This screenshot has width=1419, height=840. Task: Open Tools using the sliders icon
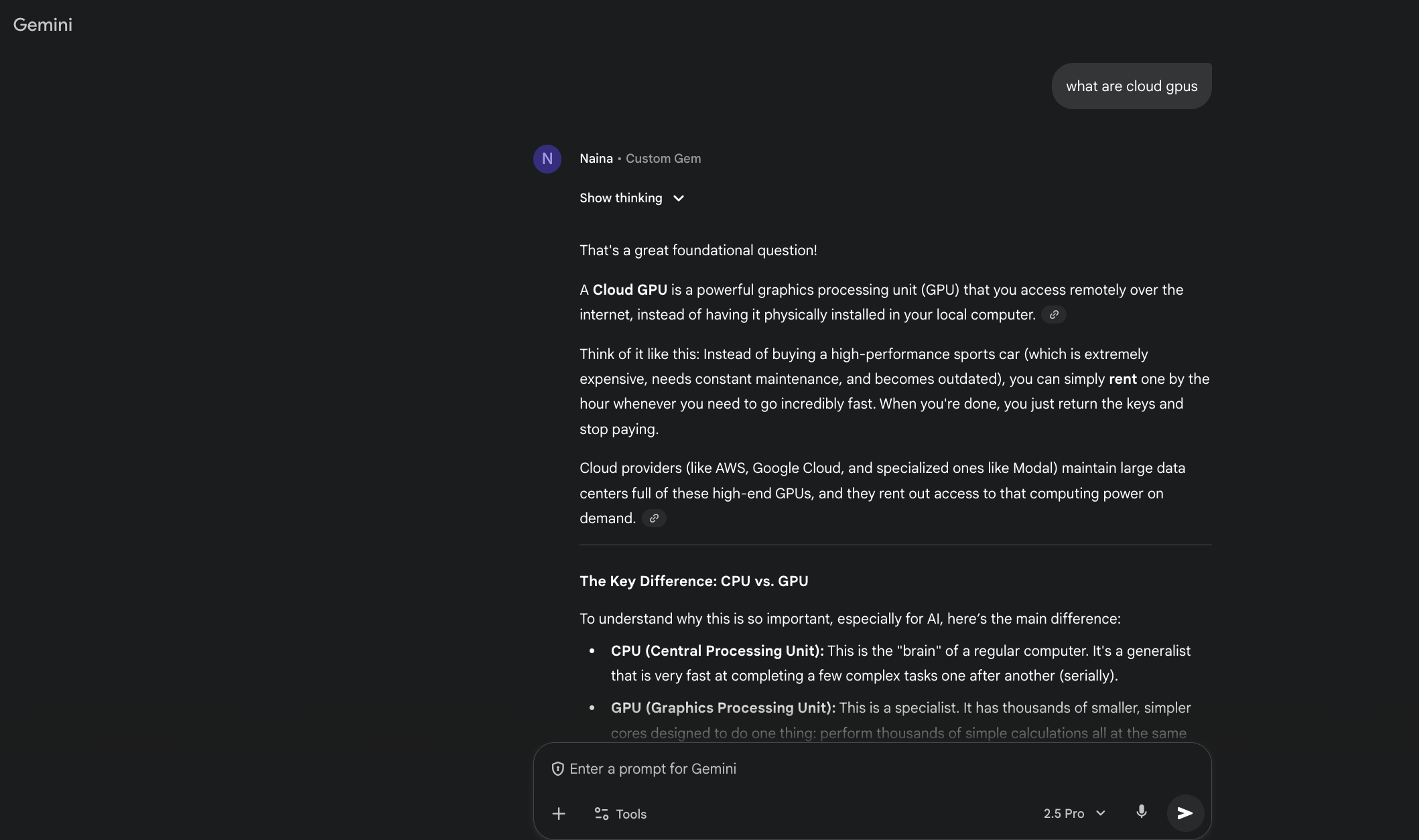pyautogui.click(x=600, y=813)
